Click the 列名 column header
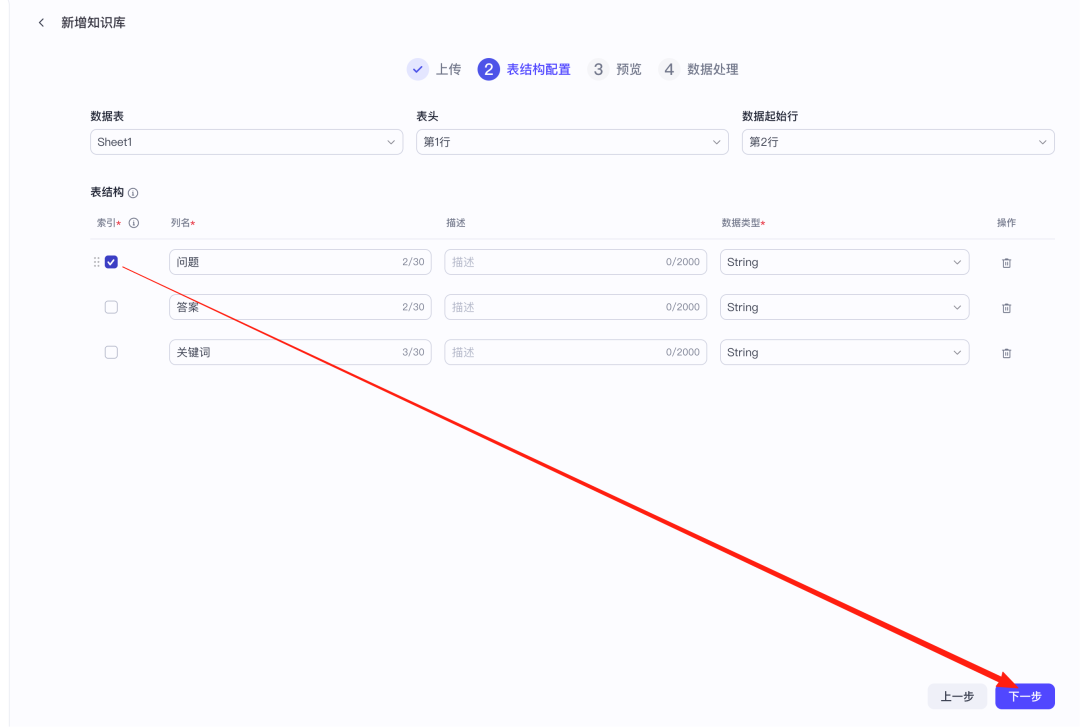 [183, 223]
